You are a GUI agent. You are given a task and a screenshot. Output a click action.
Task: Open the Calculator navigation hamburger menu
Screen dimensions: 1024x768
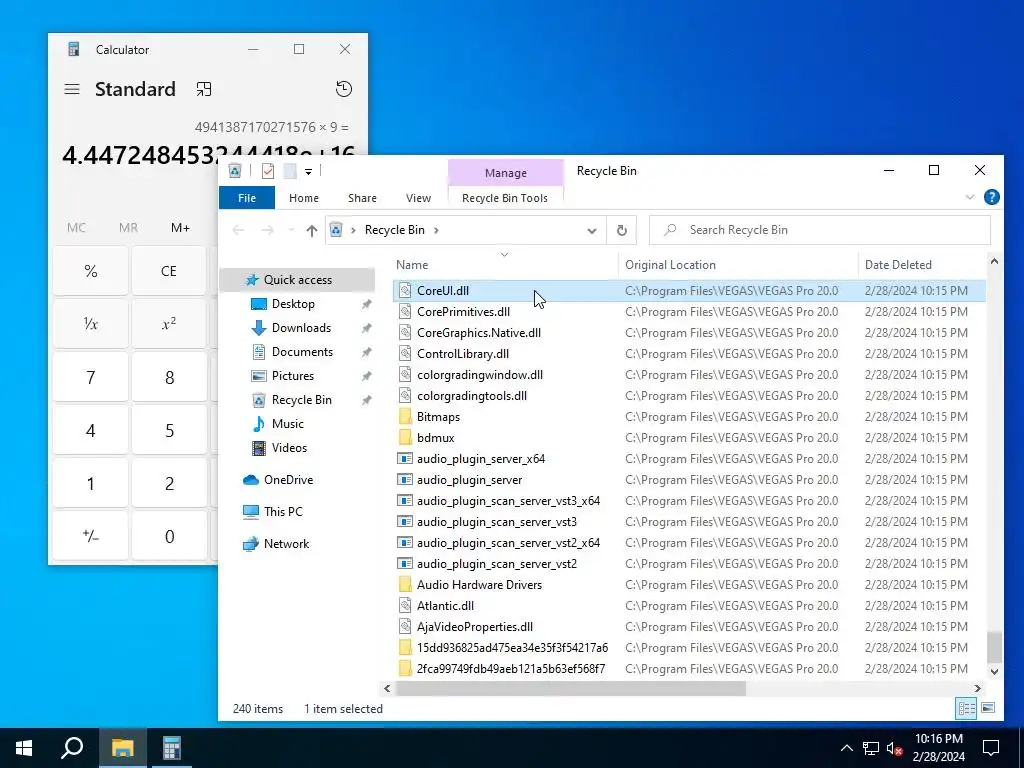(72, 89)
